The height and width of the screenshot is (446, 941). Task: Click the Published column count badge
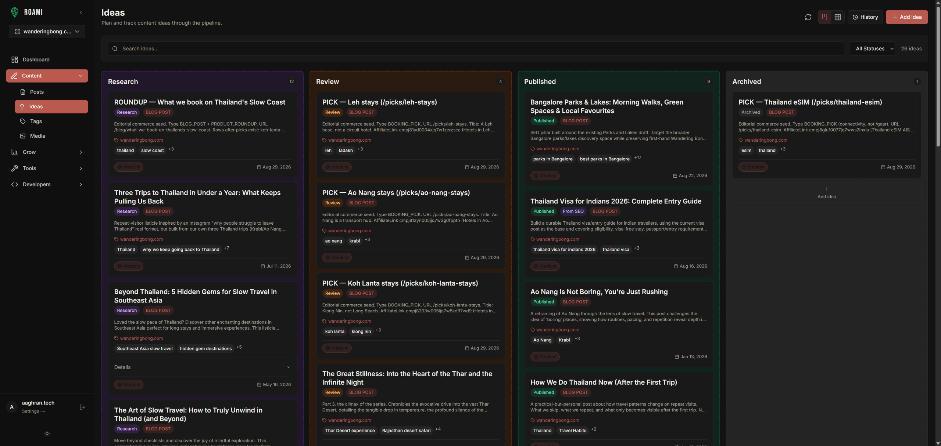(708, 82)
